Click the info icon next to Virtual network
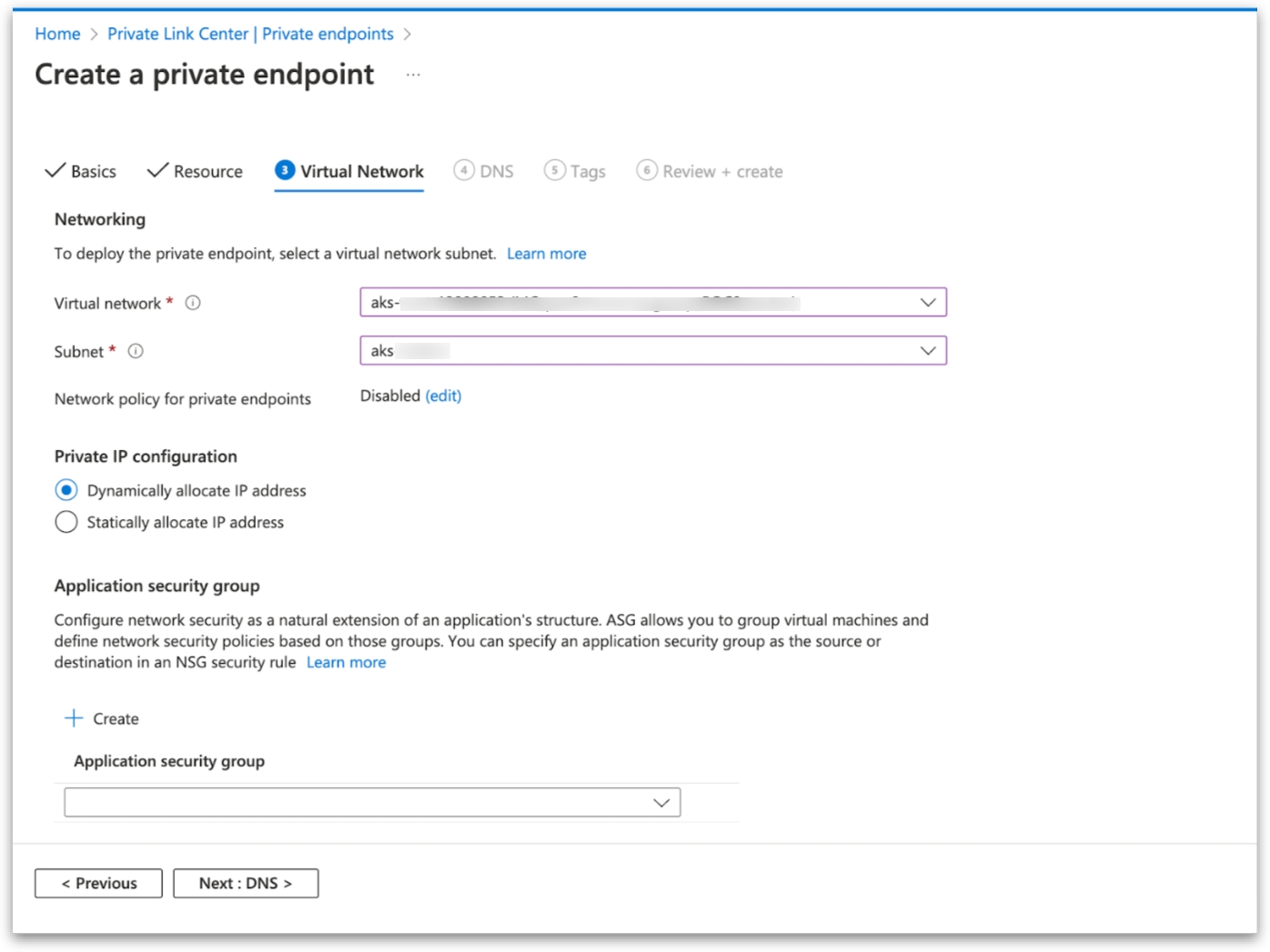 (193, 303)
